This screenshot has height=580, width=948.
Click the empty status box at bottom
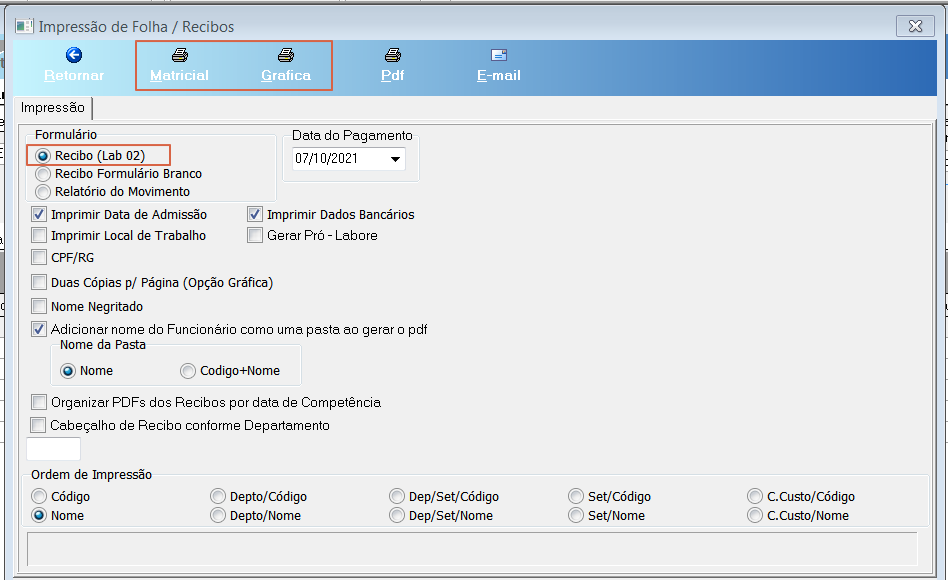472,549
